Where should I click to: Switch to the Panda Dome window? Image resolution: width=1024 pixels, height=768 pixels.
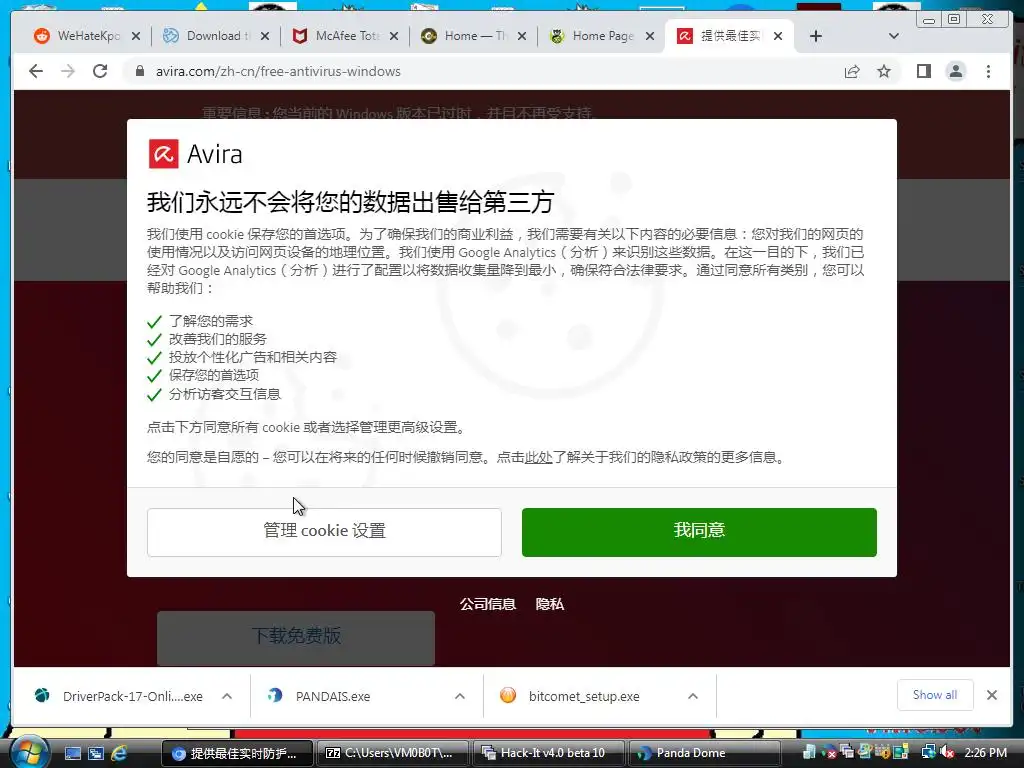704,753
